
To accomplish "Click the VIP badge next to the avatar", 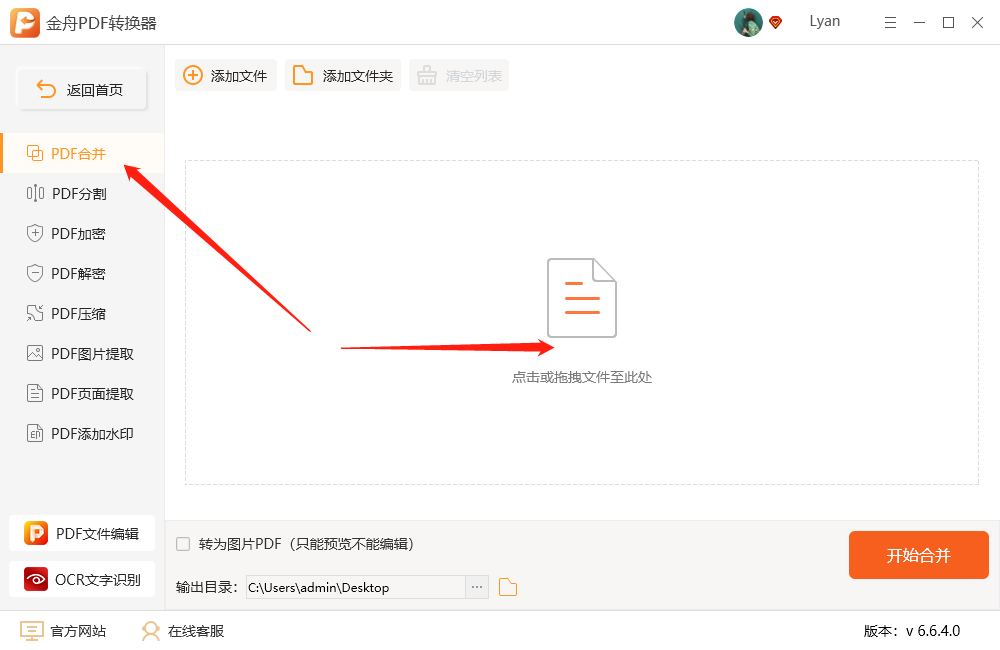I will pyautogui.click(x=775, y=22).
